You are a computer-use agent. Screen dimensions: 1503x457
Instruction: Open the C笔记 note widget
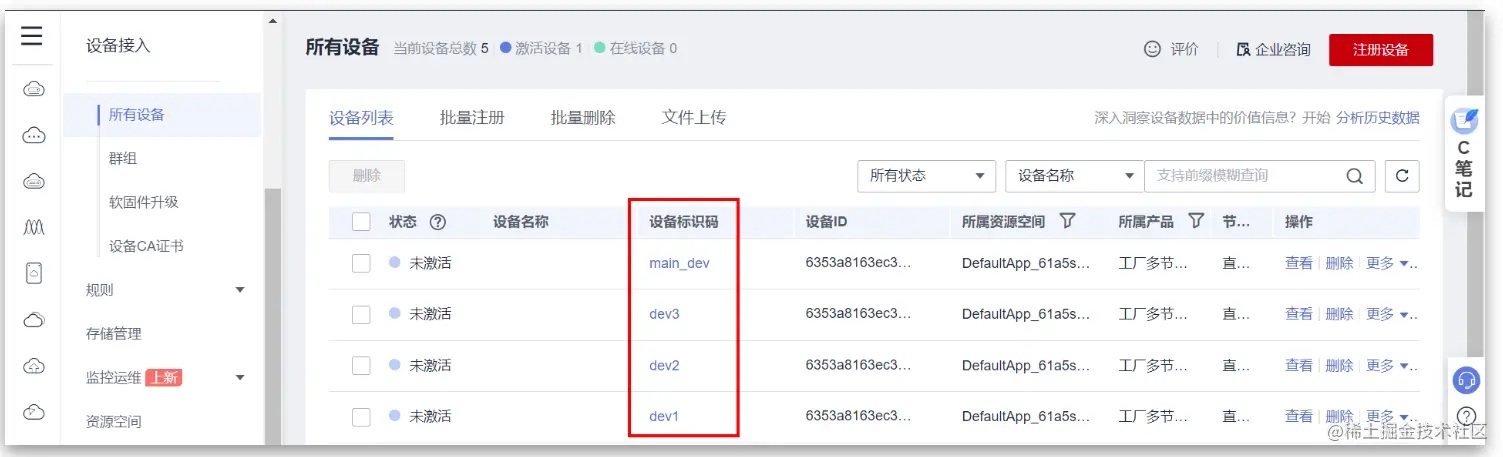1464,153
